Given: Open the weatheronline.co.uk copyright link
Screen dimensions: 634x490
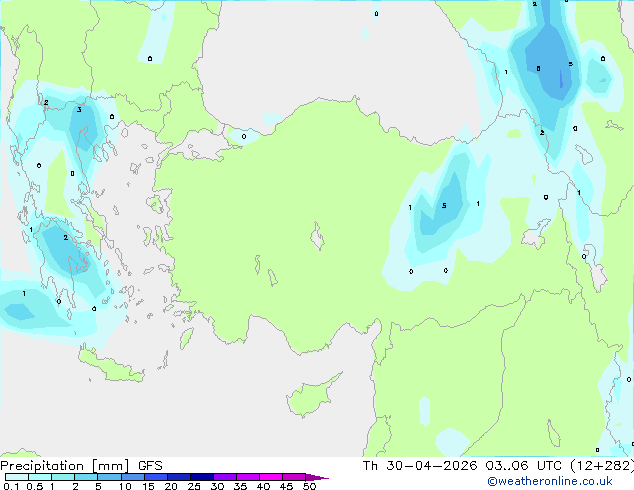Looking at the screenshot, I should (x=550, y=481).
